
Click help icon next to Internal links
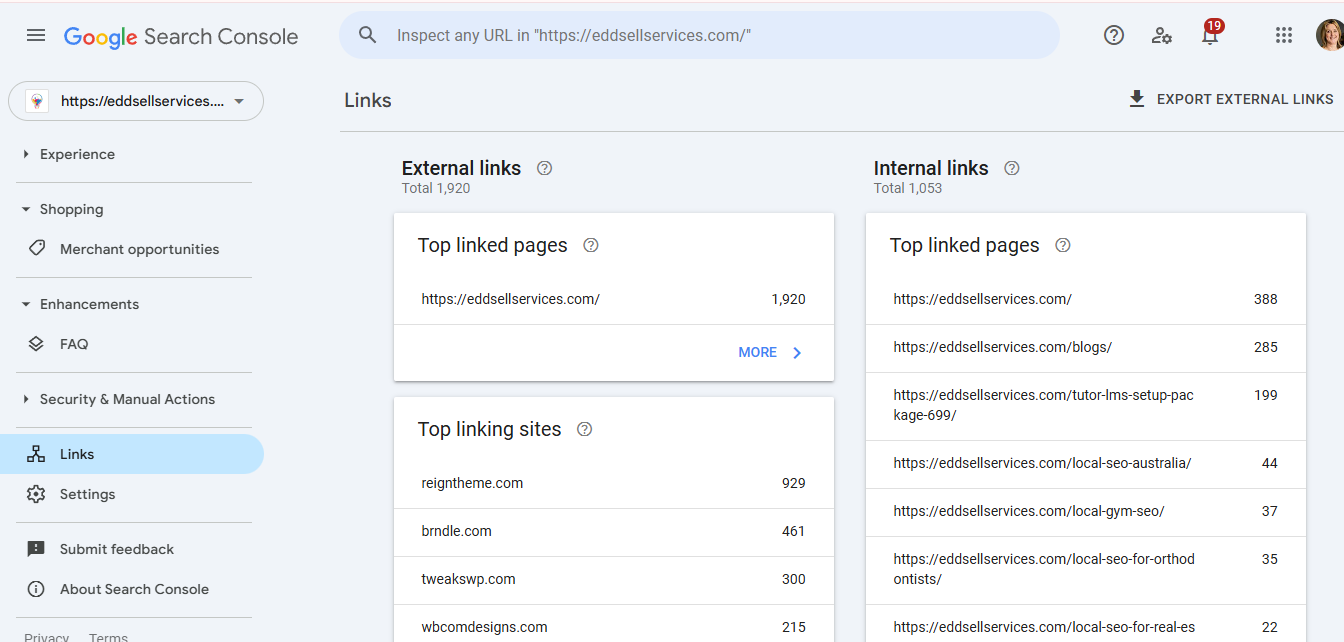coord(1012,168)
